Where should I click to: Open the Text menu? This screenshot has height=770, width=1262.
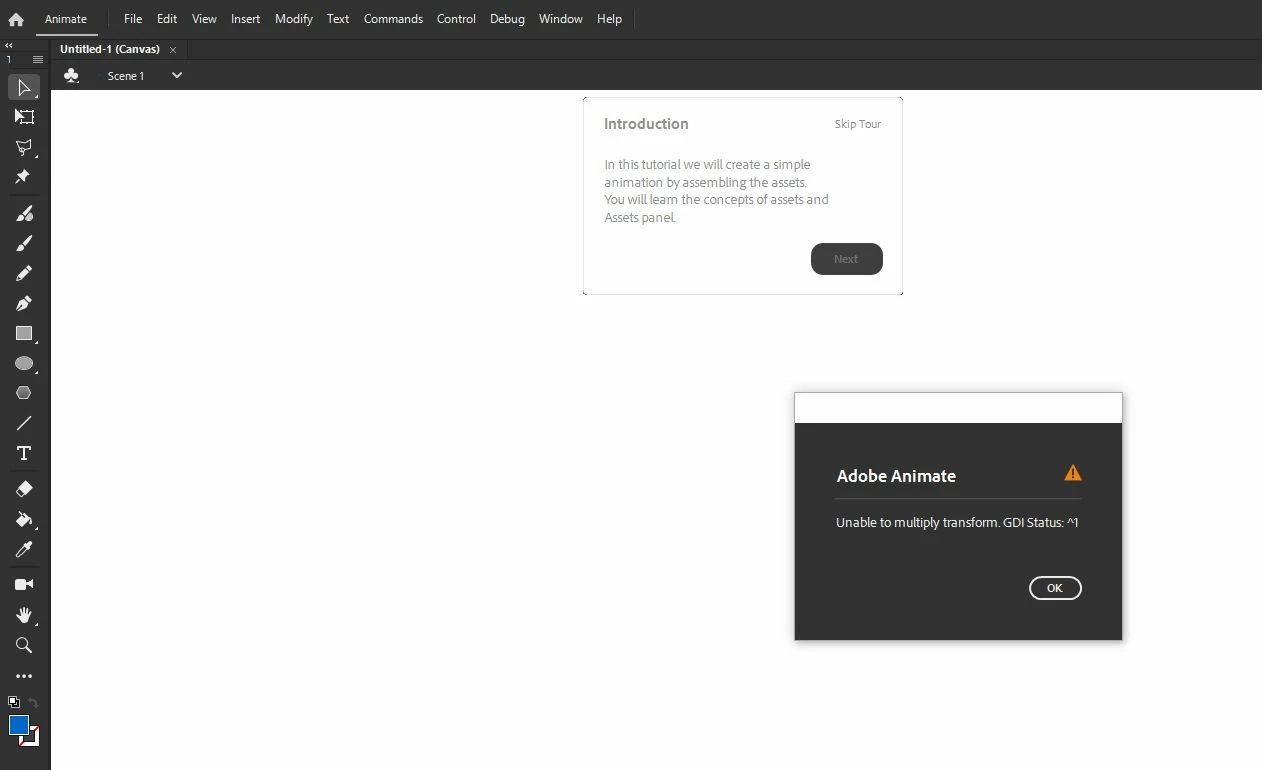point(338,19)
